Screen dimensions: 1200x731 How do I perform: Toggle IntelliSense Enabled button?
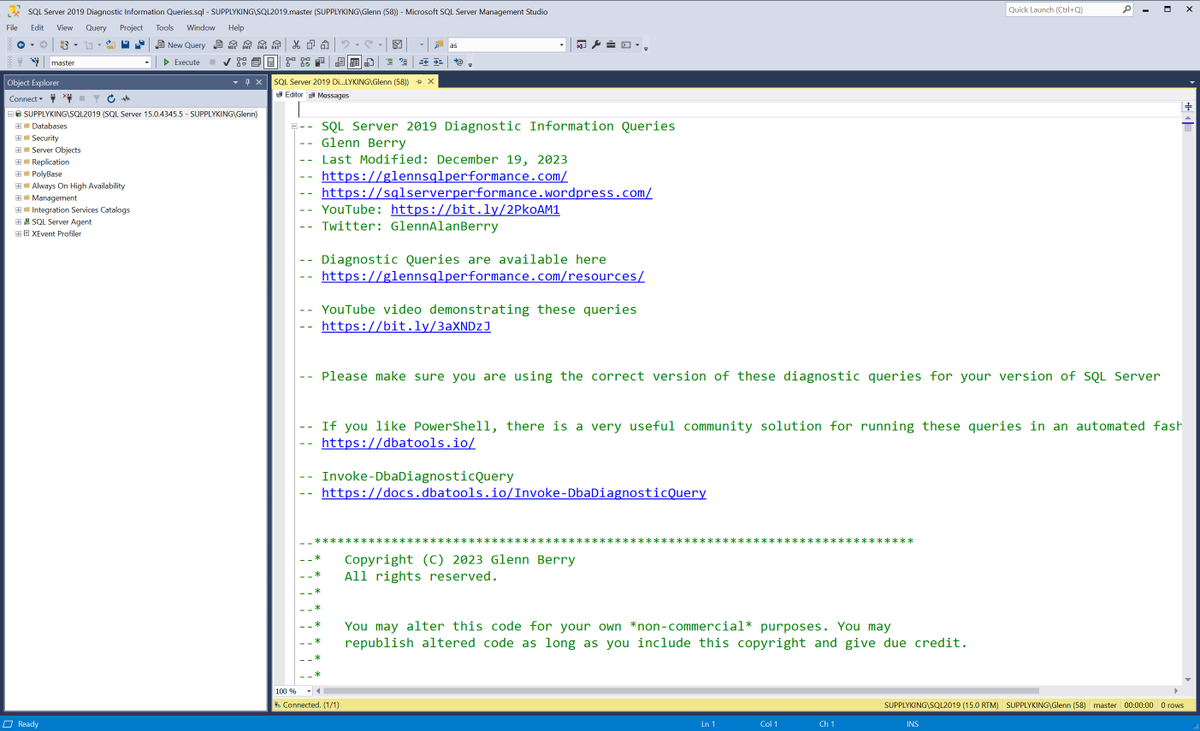[270, 62]
